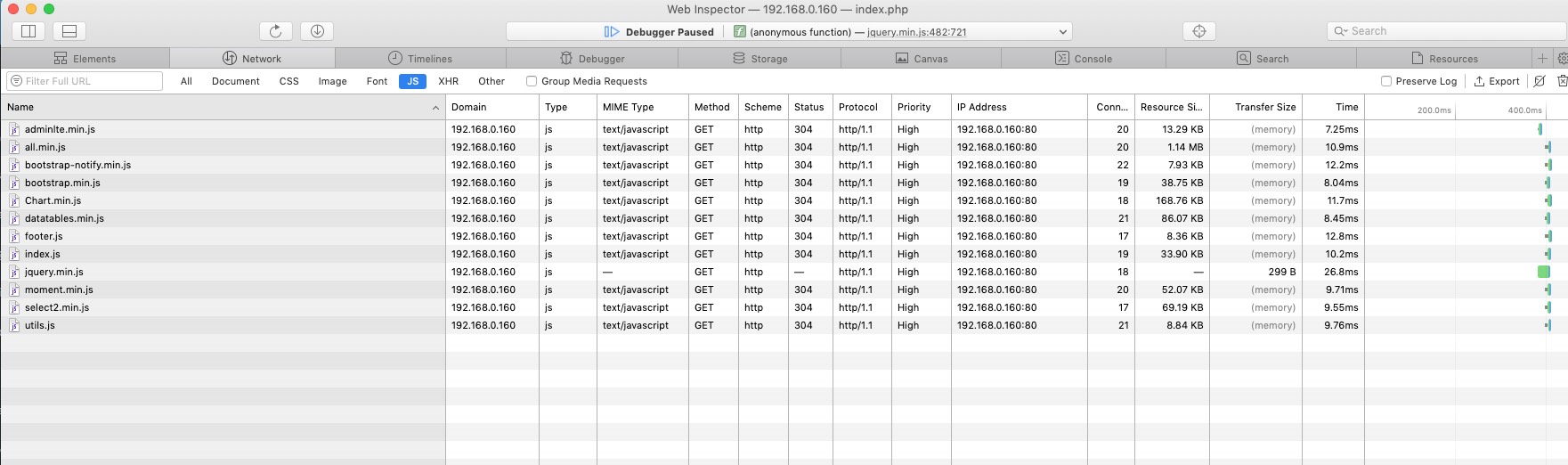Click the function icon before 'anonymous function'

(739, 31)
